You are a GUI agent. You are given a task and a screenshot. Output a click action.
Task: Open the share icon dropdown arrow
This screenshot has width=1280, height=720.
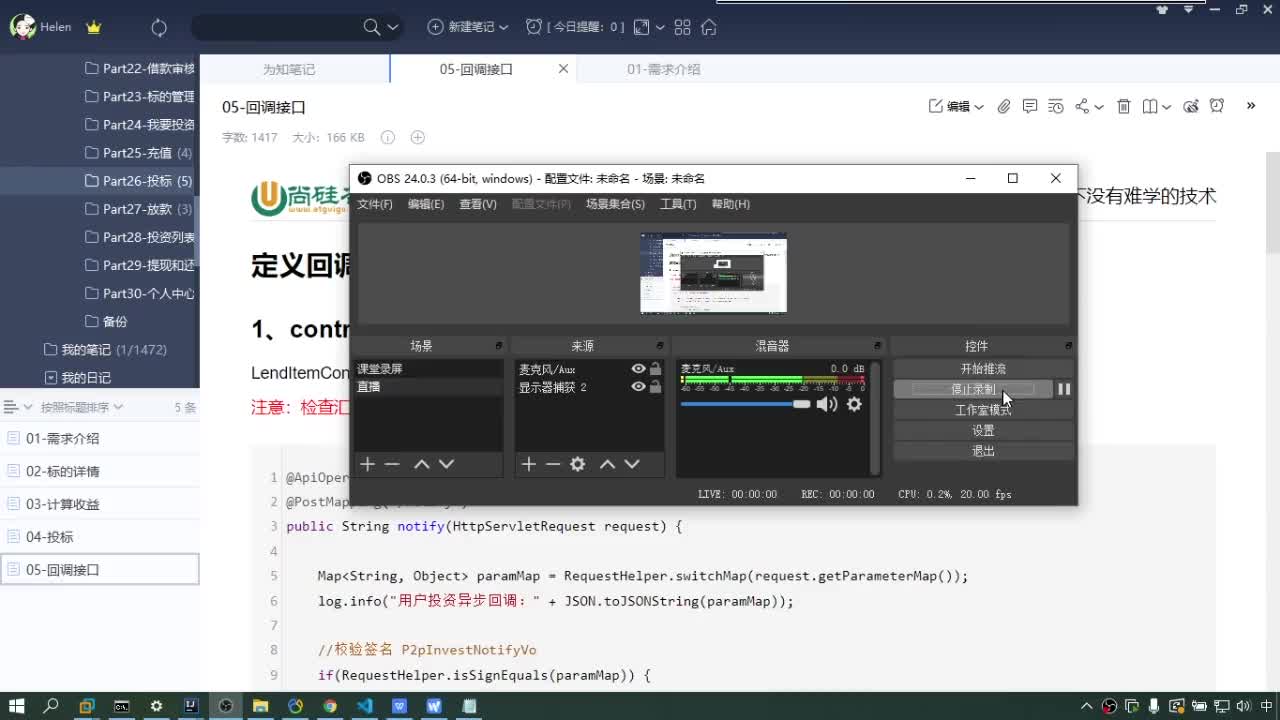(1099, 107)
